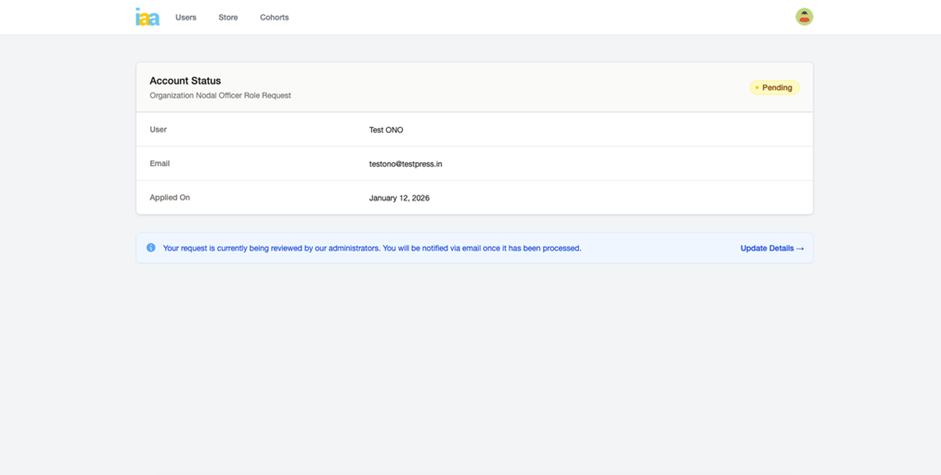
Task: Open the Users menu item
Action: (186, 17)
